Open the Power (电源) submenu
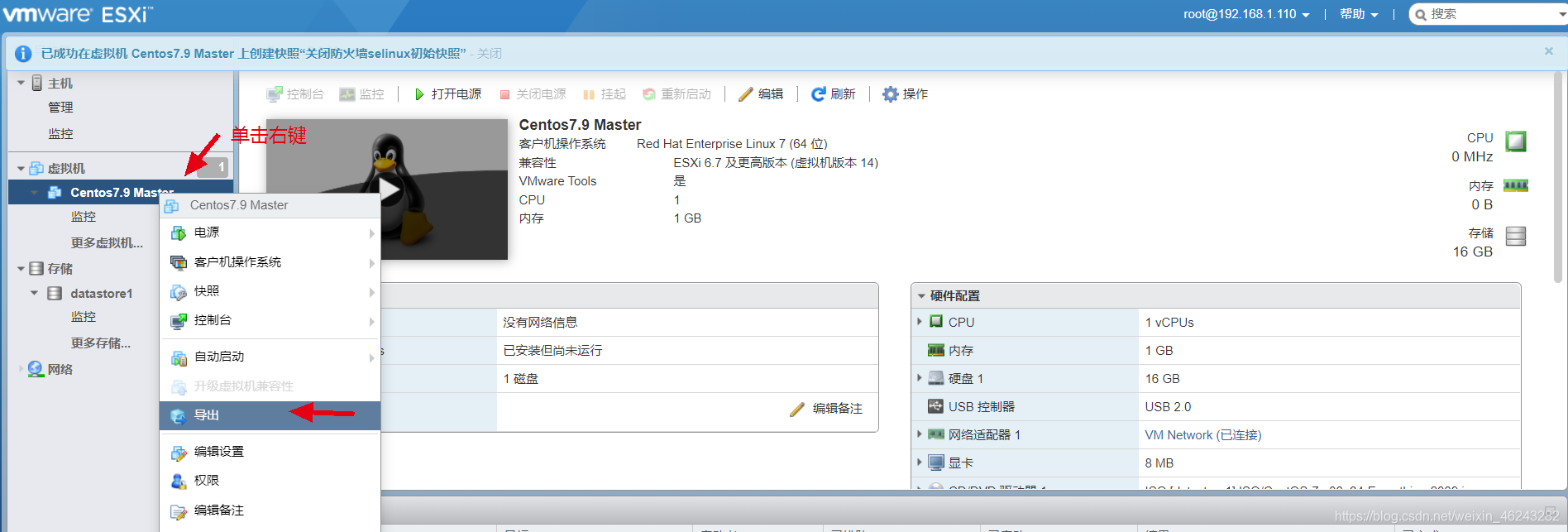 point(270,232)
